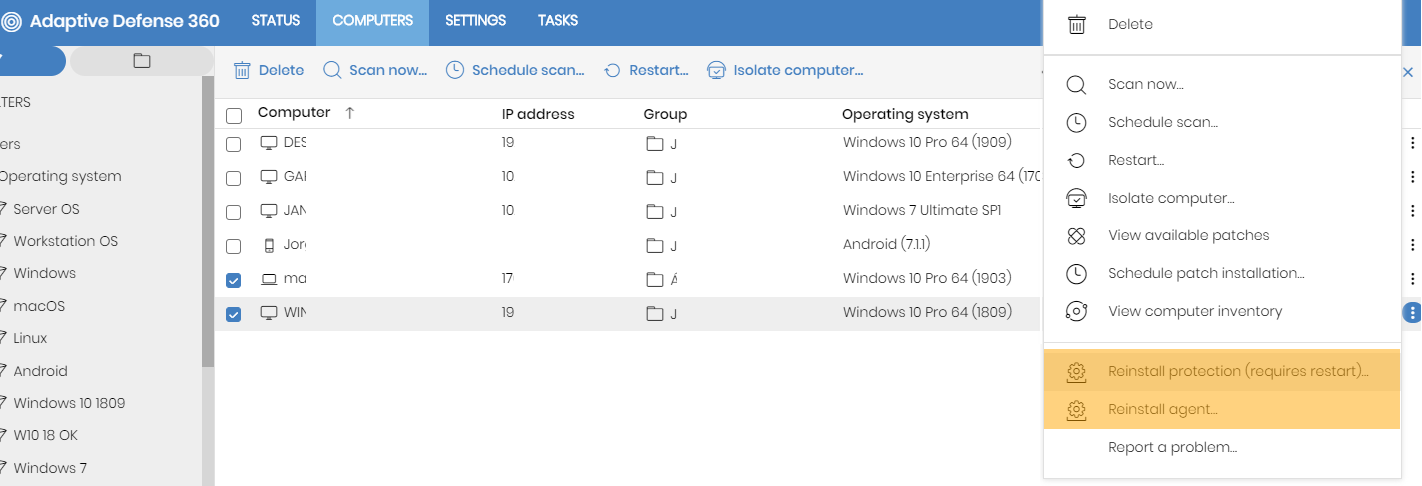Close panel with X at top right

pos(1409,71)
